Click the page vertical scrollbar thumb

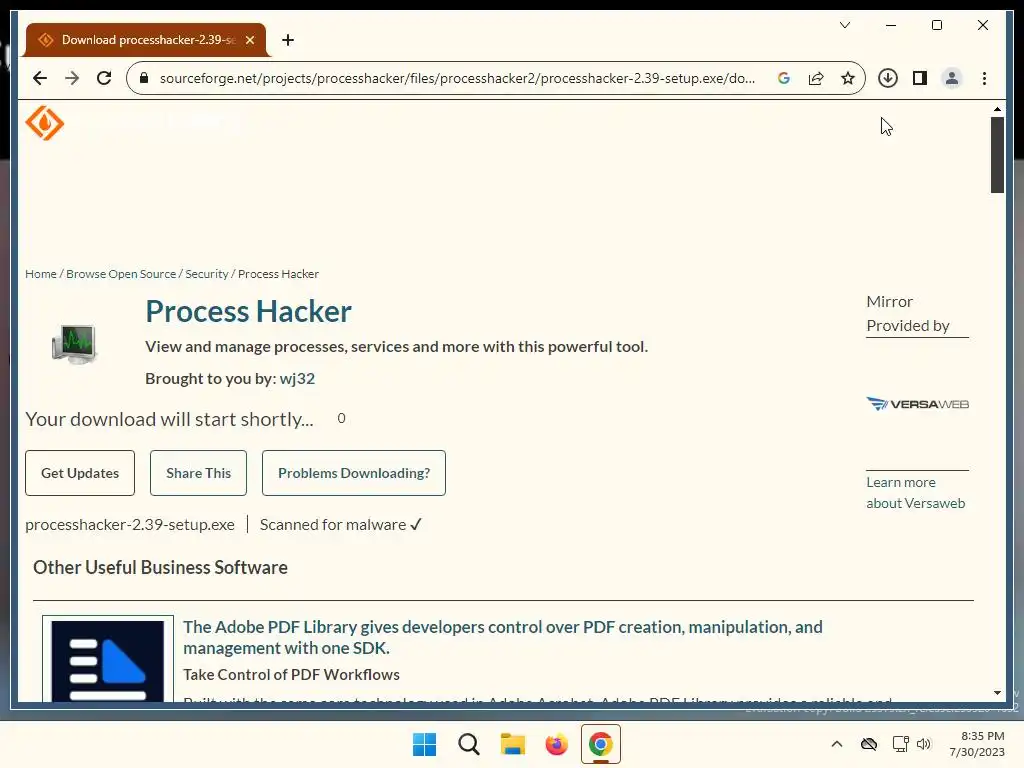pos(997,155)
